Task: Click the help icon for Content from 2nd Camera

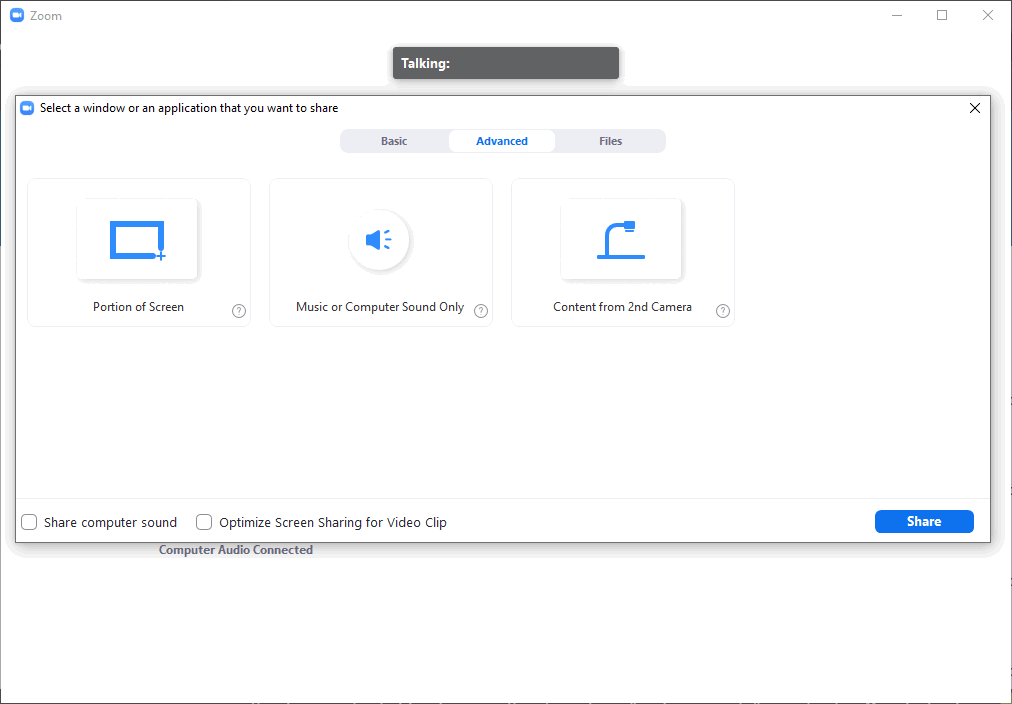Action: coord(723,310)
